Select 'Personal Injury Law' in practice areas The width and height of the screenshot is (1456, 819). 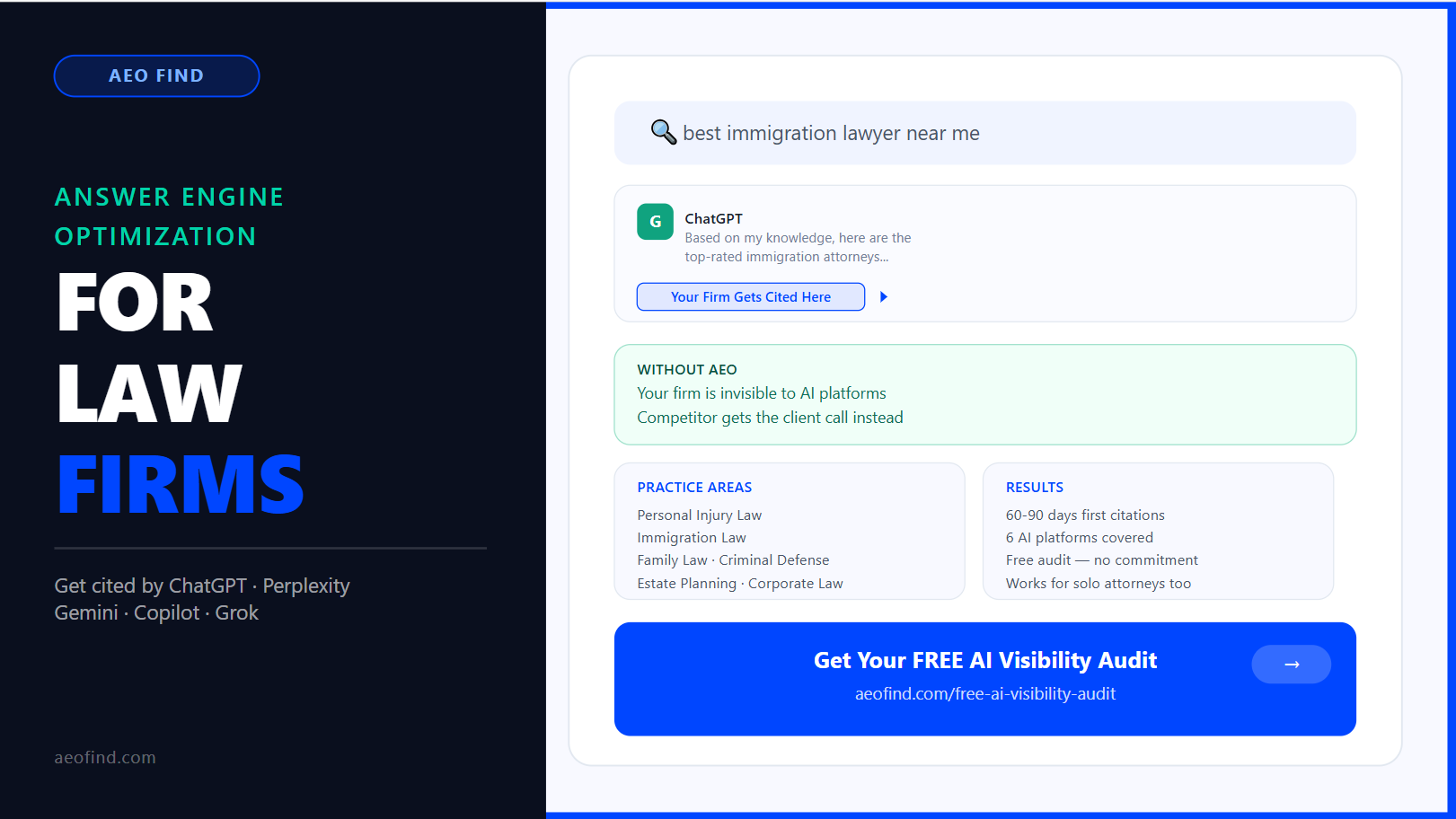699,515
